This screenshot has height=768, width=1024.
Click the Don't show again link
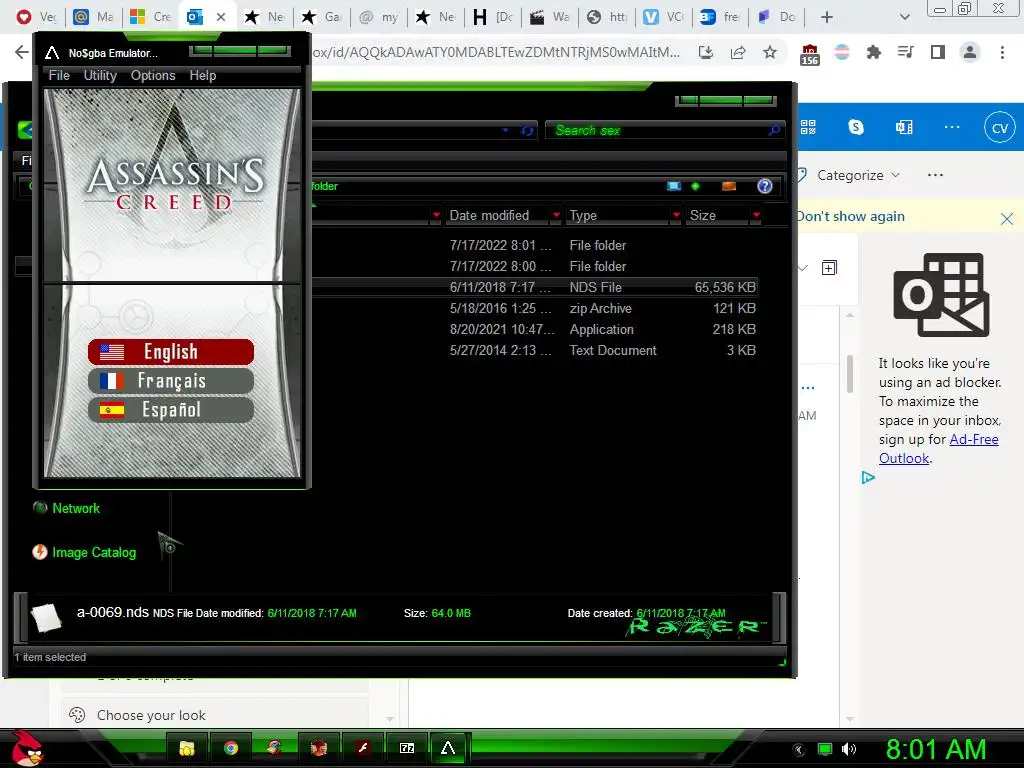tap(850, 216)
